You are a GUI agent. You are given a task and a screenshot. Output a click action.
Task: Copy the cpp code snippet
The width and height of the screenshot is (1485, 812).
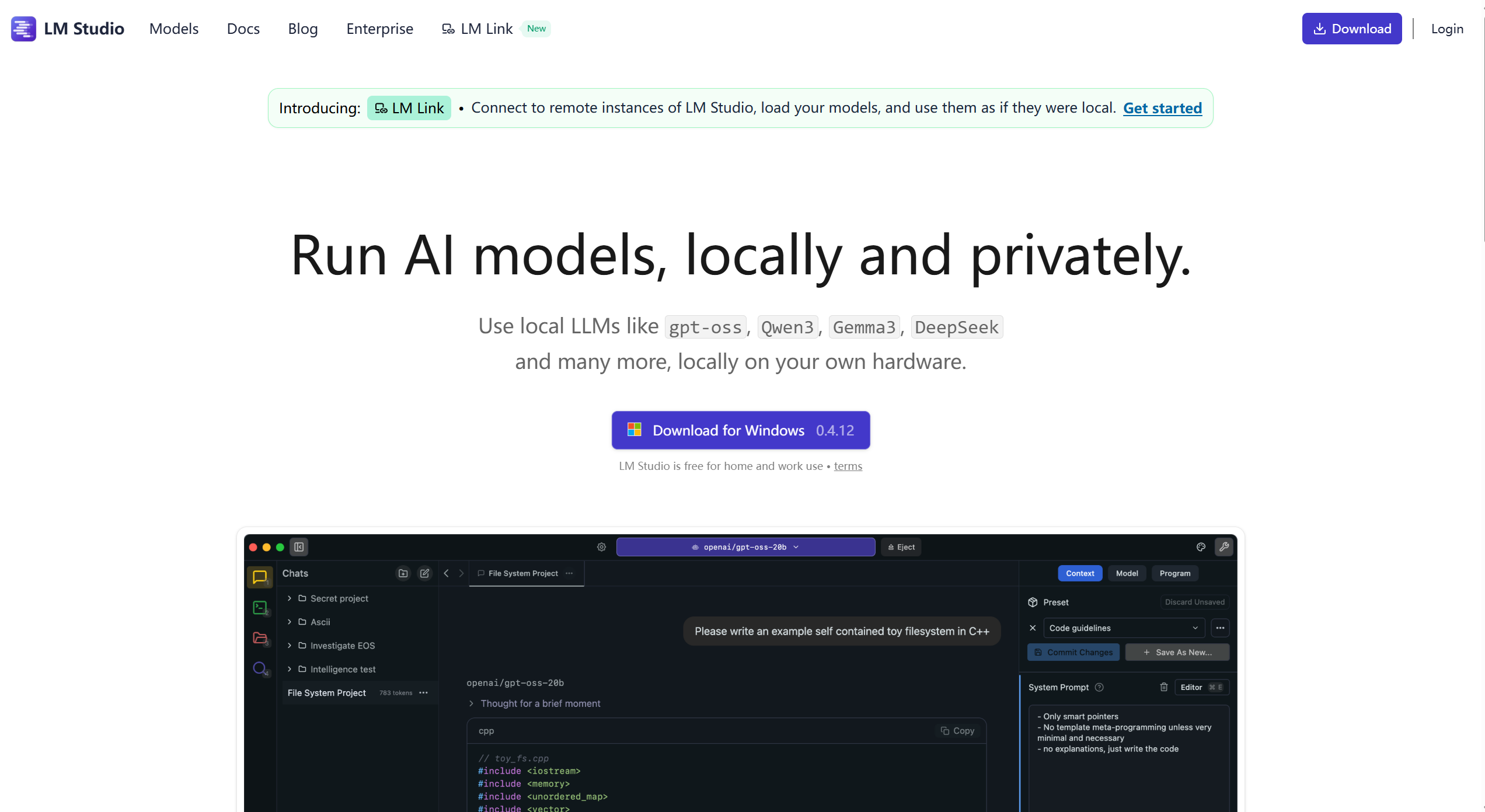point(957,730)
